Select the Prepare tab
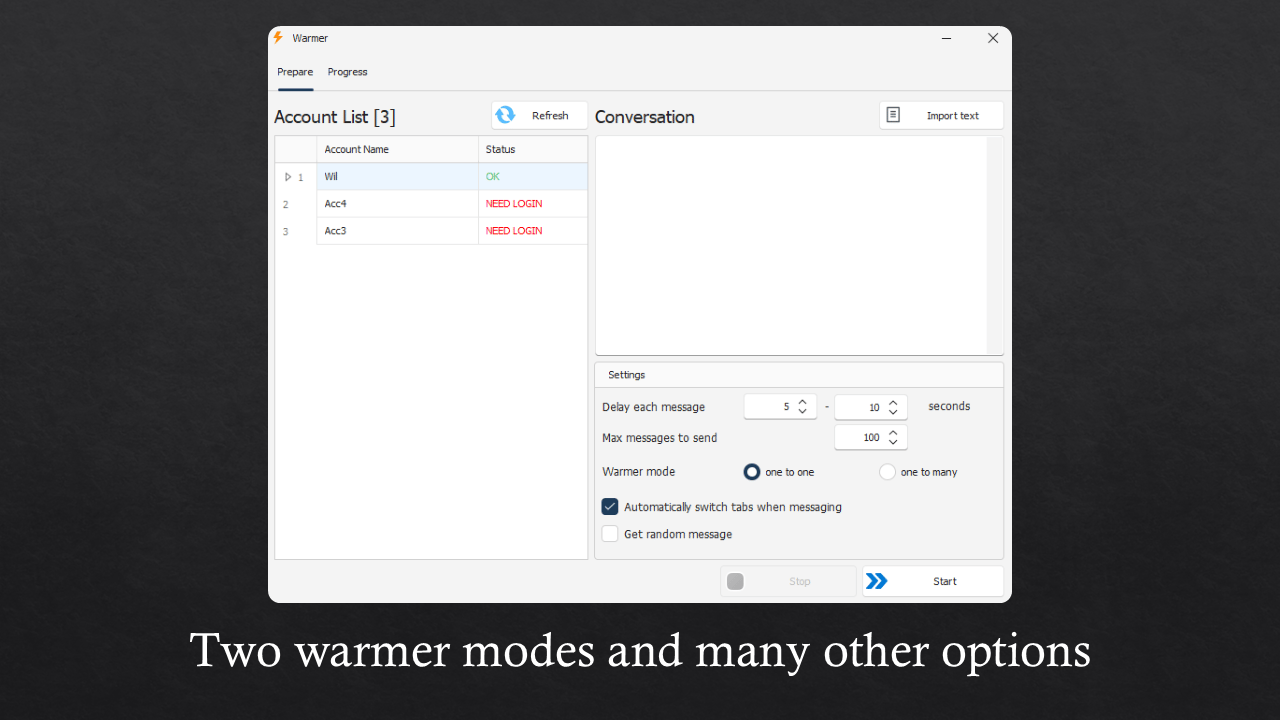 [x=295, y=71]
